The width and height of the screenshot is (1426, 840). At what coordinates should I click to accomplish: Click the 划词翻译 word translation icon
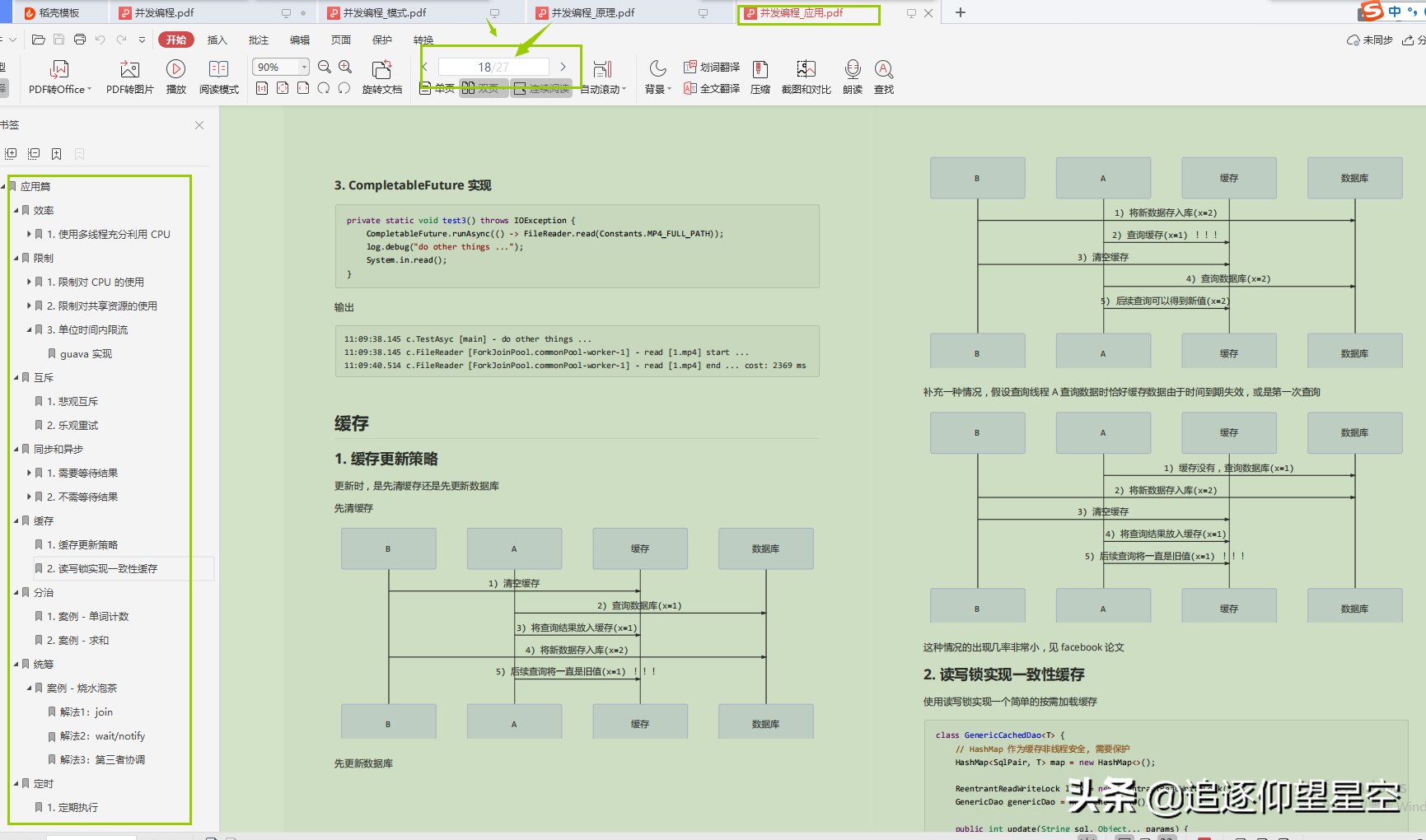690,67
